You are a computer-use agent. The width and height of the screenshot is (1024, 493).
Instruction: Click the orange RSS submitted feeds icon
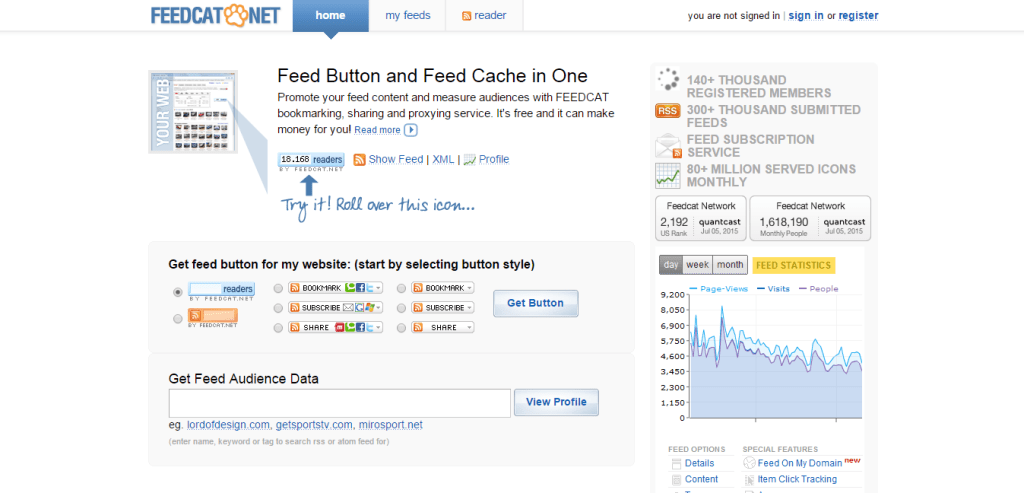[667, 111]
